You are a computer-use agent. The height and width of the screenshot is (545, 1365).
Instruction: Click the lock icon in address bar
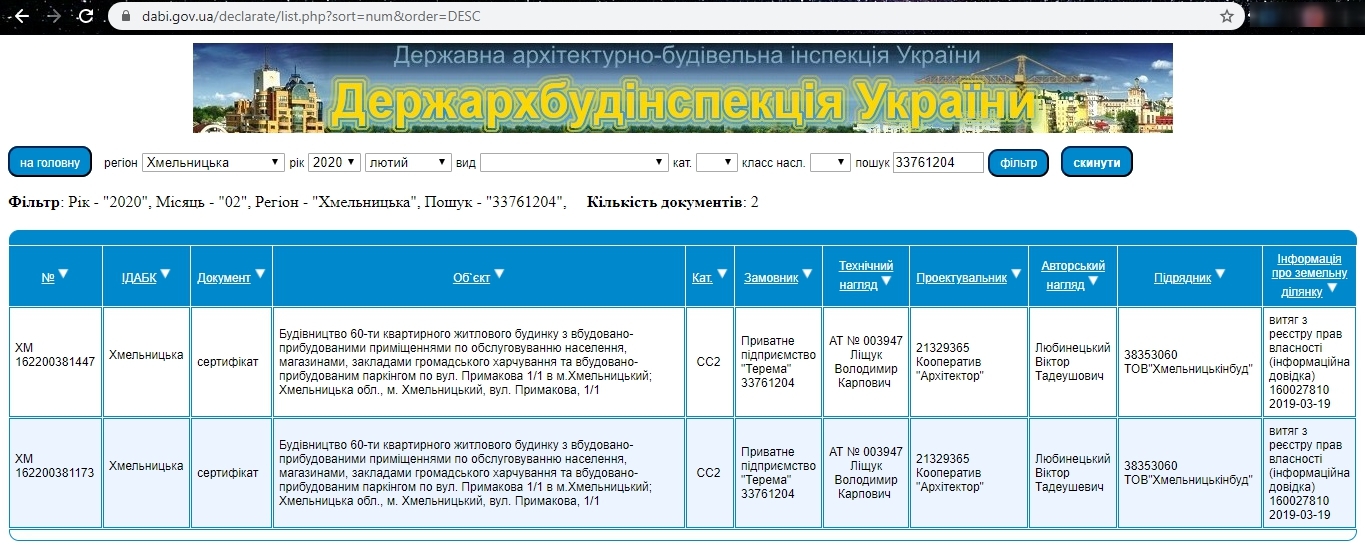coord(125,16)
